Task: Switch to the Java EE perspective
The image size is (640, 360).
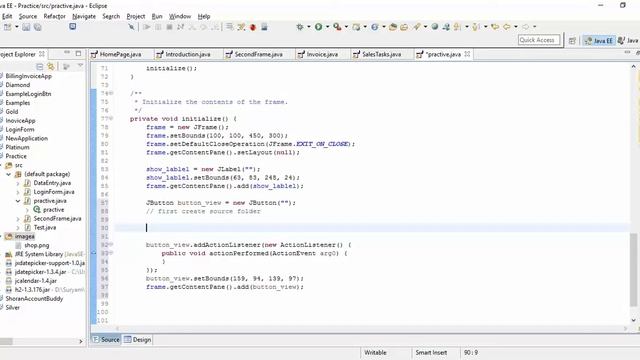Action: tap(599, 40)
